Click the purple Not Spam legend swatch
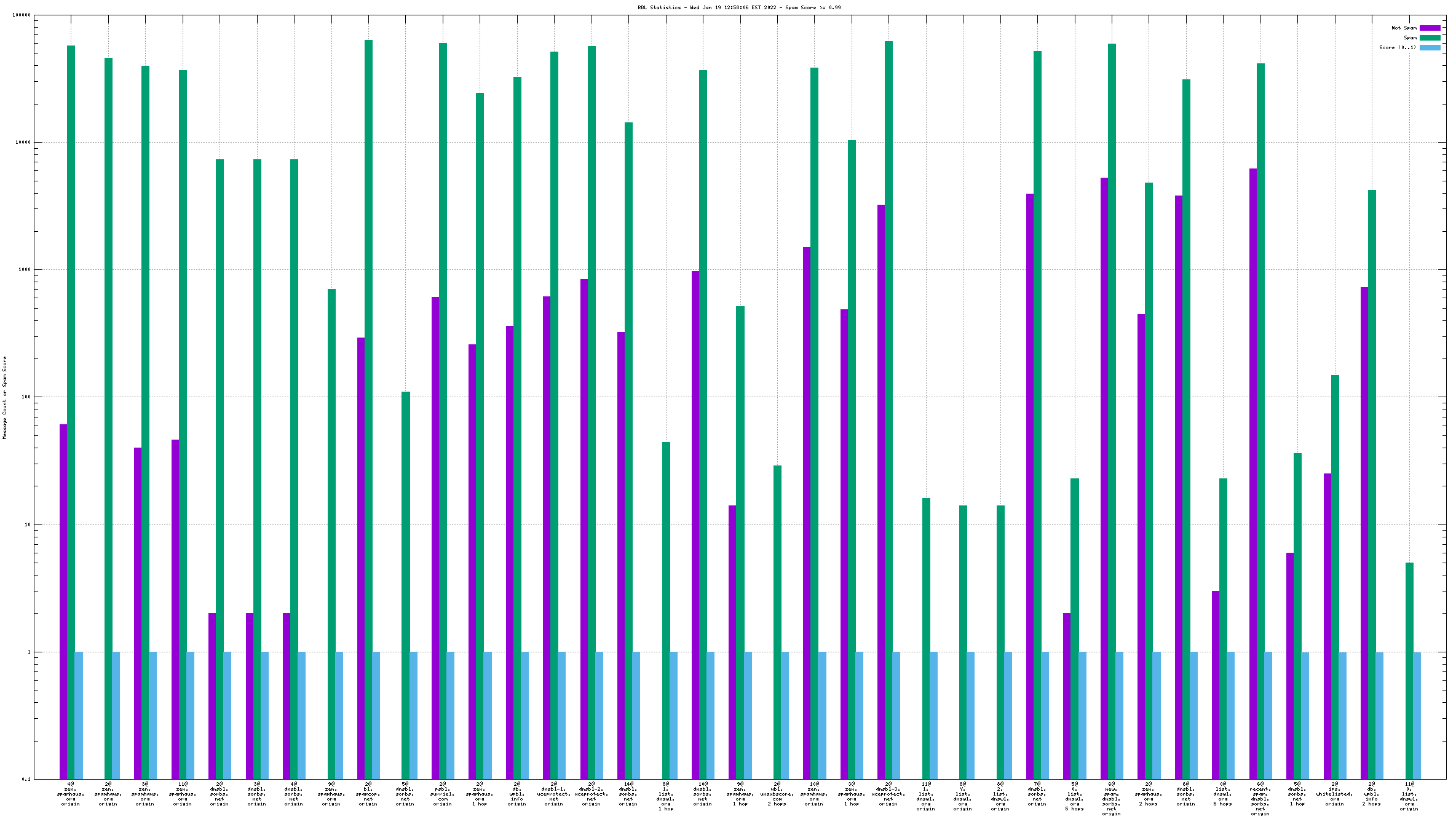 pos(1430,28)
